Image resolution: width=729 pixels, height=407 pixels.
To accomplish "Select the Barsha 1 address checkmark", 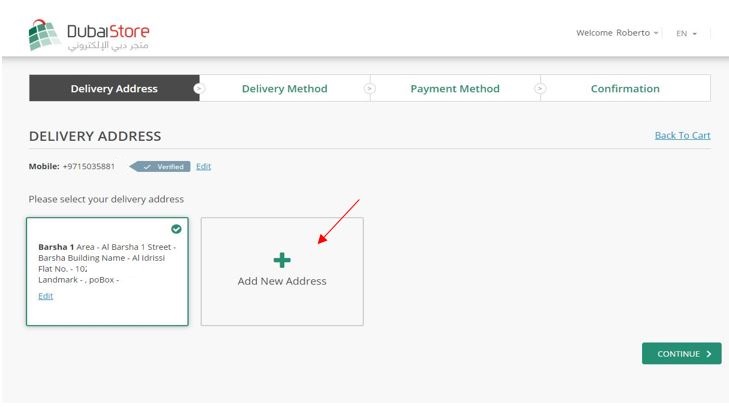I will click(x=176, y=229).
